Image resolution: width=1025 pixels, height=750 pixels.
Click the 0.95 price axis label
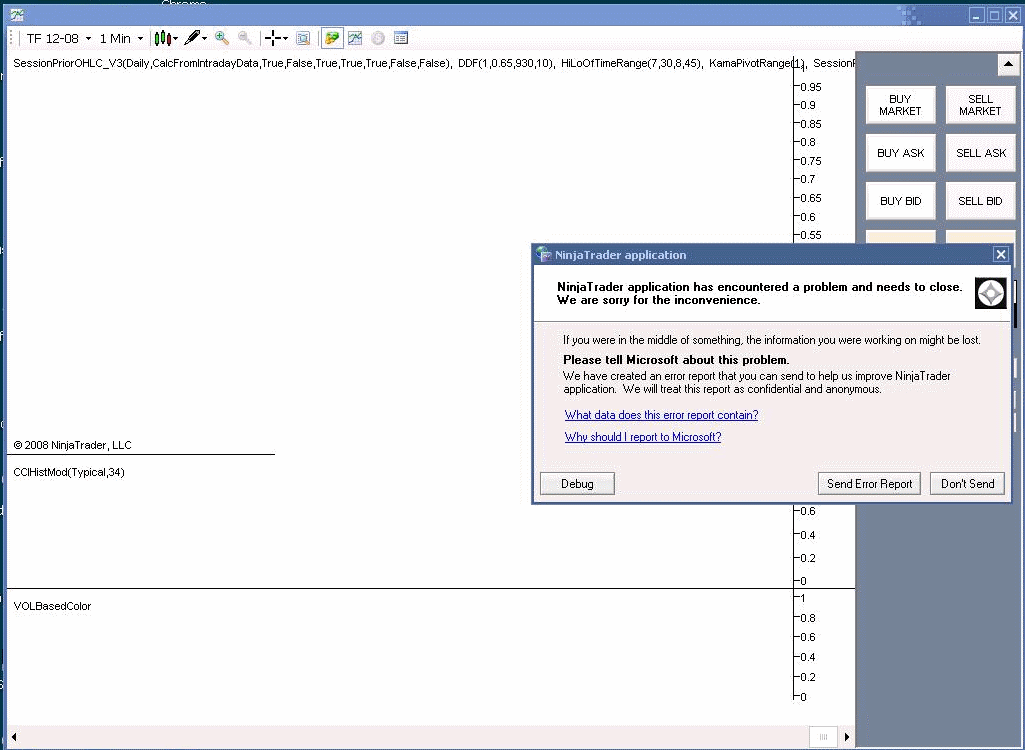point(811,87)
